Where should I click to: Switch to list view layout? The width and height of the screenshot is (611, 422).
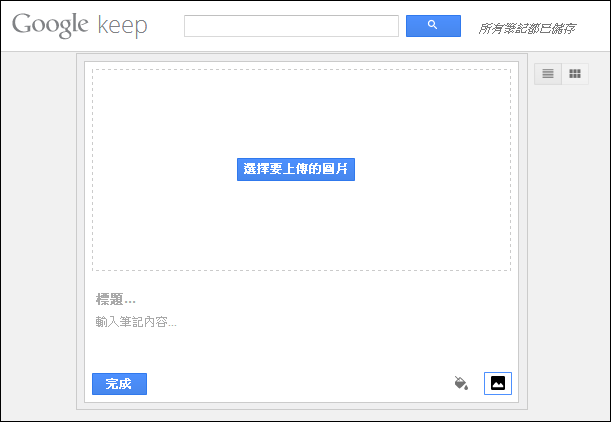[x=548, y=74]
